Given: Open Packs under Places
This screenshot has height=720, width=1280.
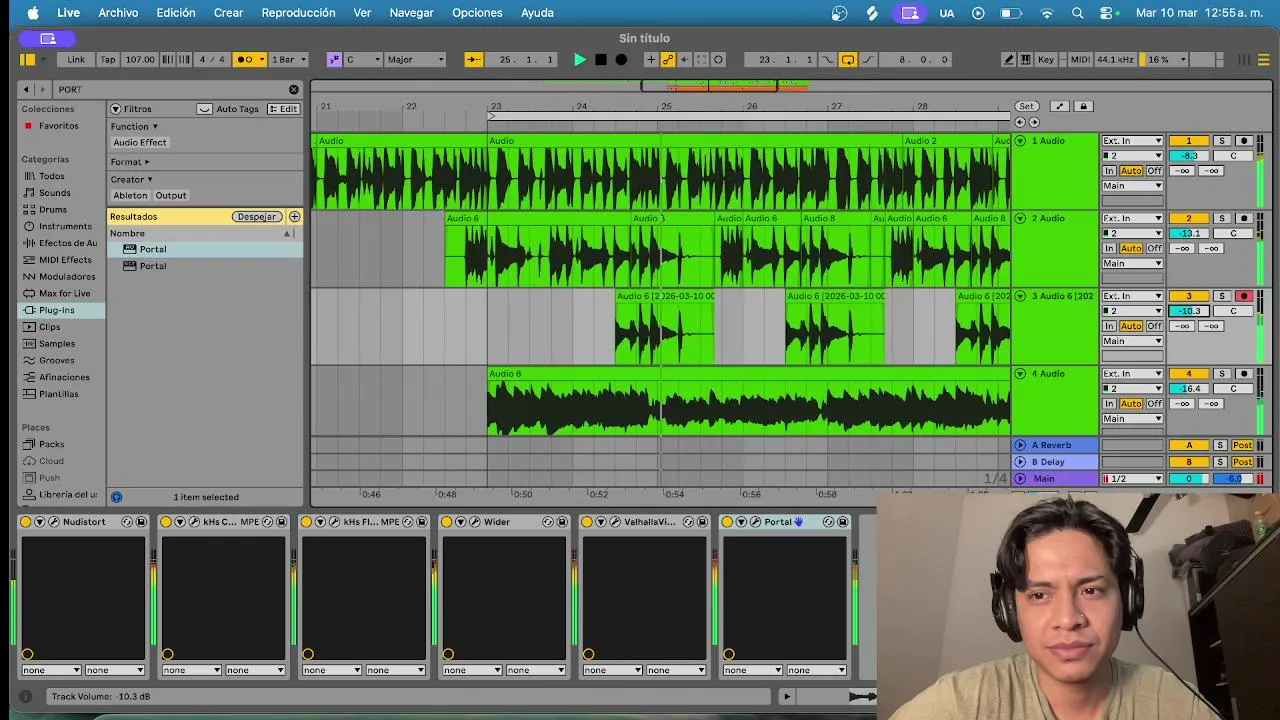Looking at the screenshot, I should (51, 445).
